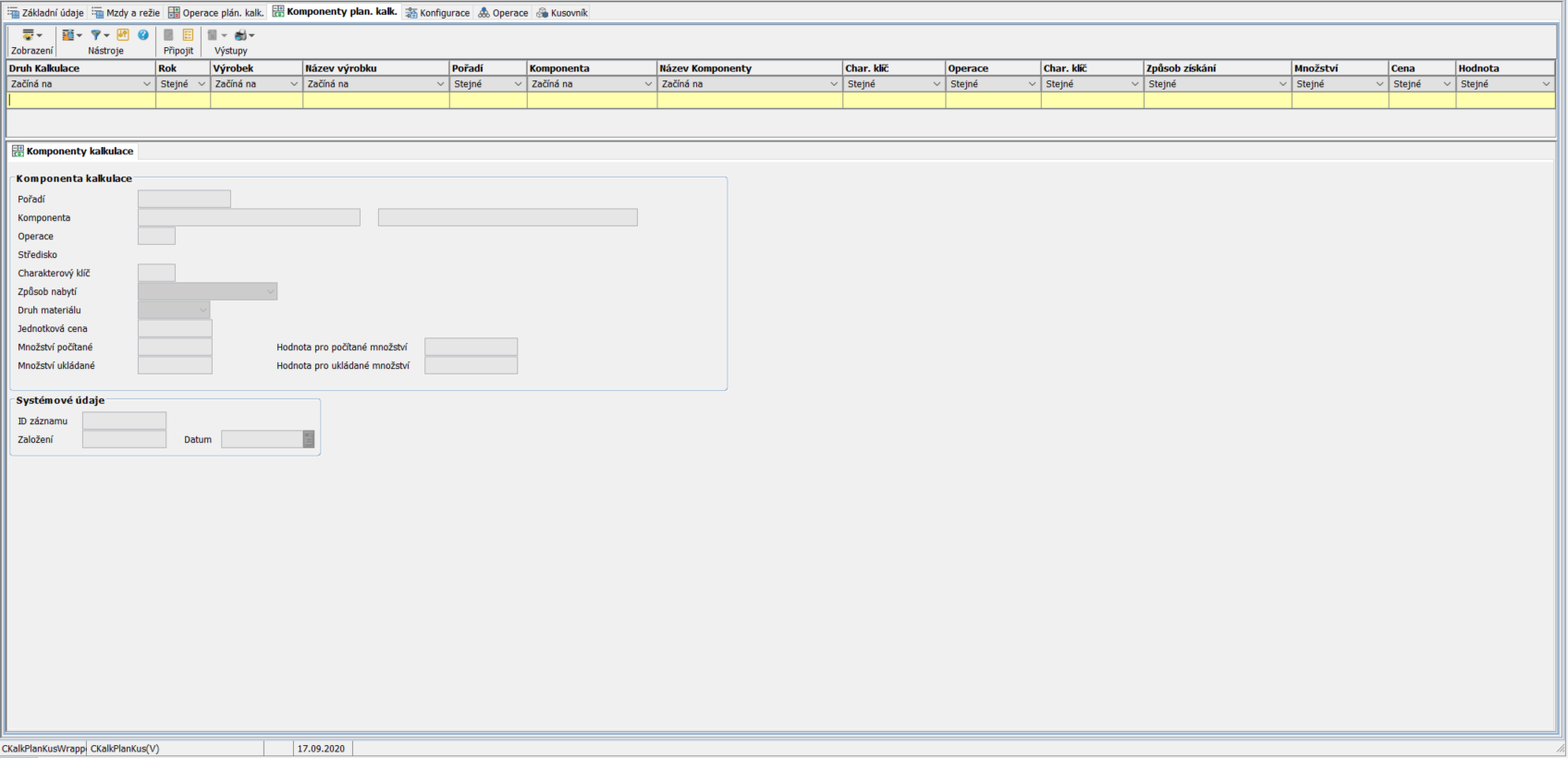Expand the Druh Kalkulace filter dropdown

click(x=146, y=84)
